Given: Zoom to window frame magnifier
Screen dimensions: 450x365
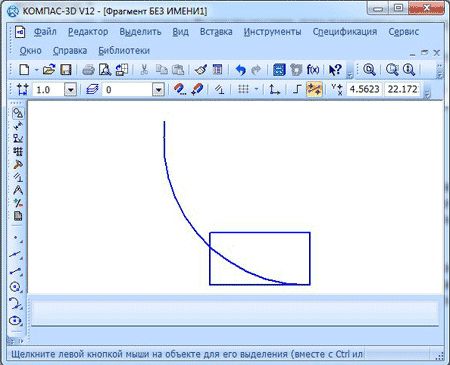Looking at the screenshot, I should (392, 70).
